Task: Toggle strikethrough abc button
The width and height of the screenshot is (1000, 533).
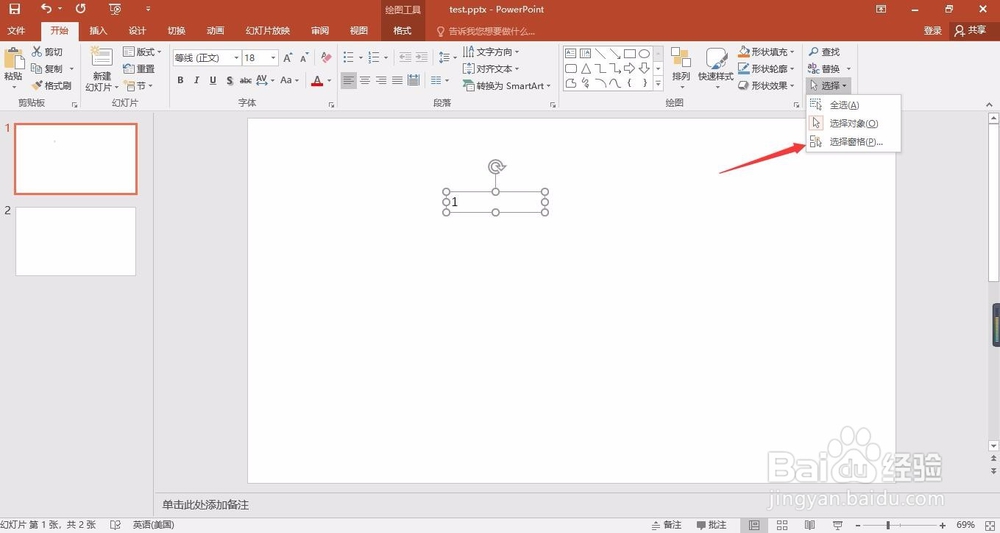Action: 246,80
